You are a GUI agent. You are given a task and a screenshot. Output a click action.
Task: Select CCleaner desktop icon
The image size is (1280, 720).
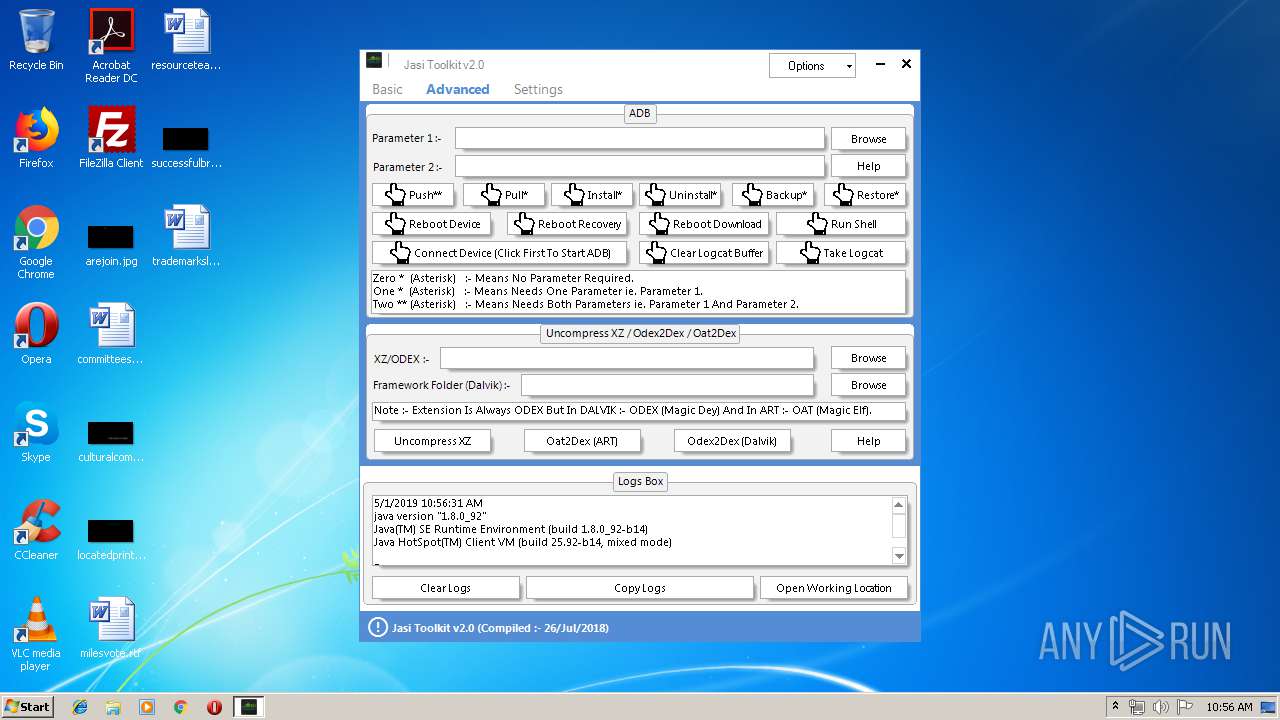point(36,530)
